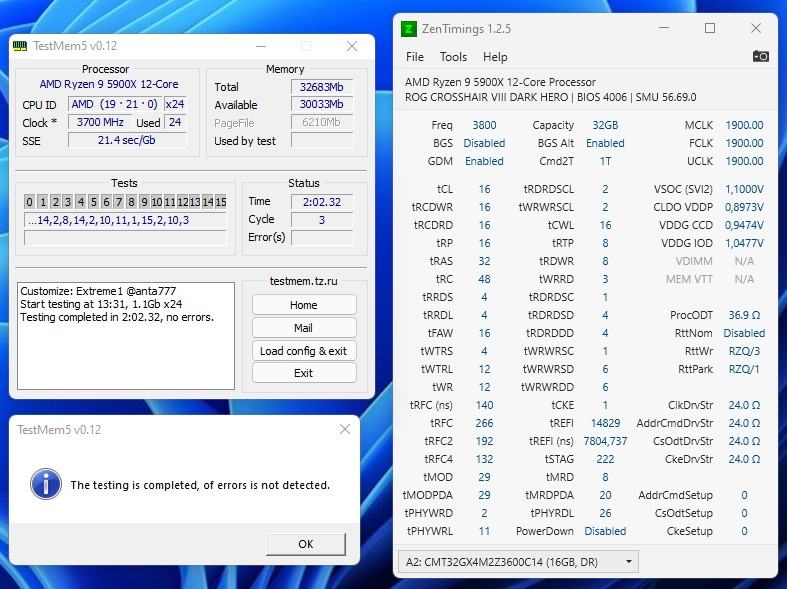
Task: Minimize the TestMem5 main window
Action: 261,46
